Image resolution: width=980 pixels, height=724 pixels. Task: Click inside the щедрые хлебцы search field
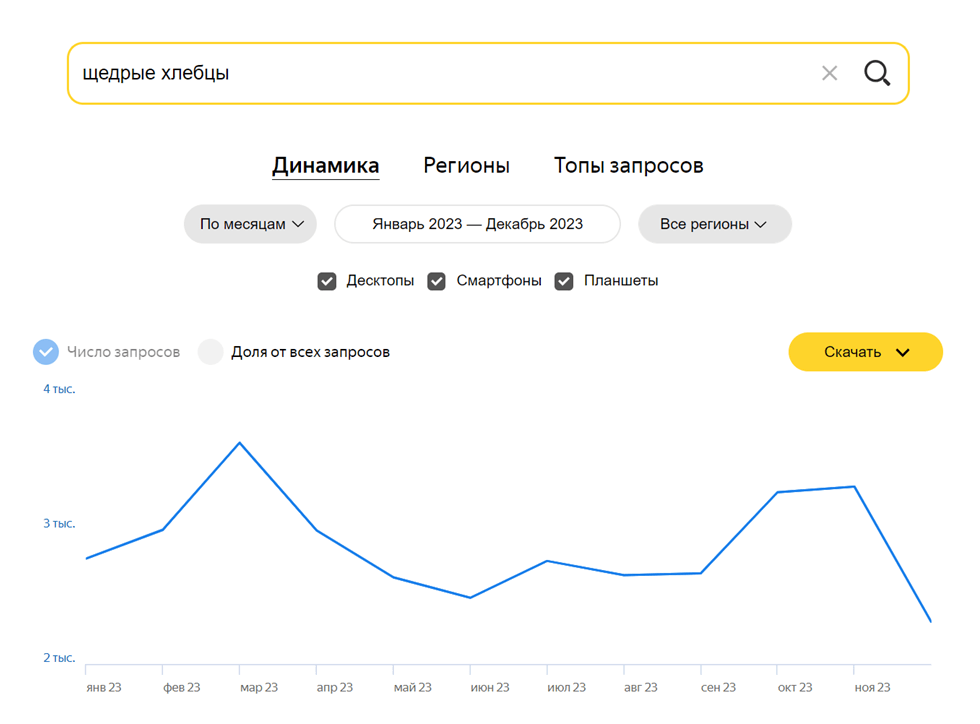440,73
